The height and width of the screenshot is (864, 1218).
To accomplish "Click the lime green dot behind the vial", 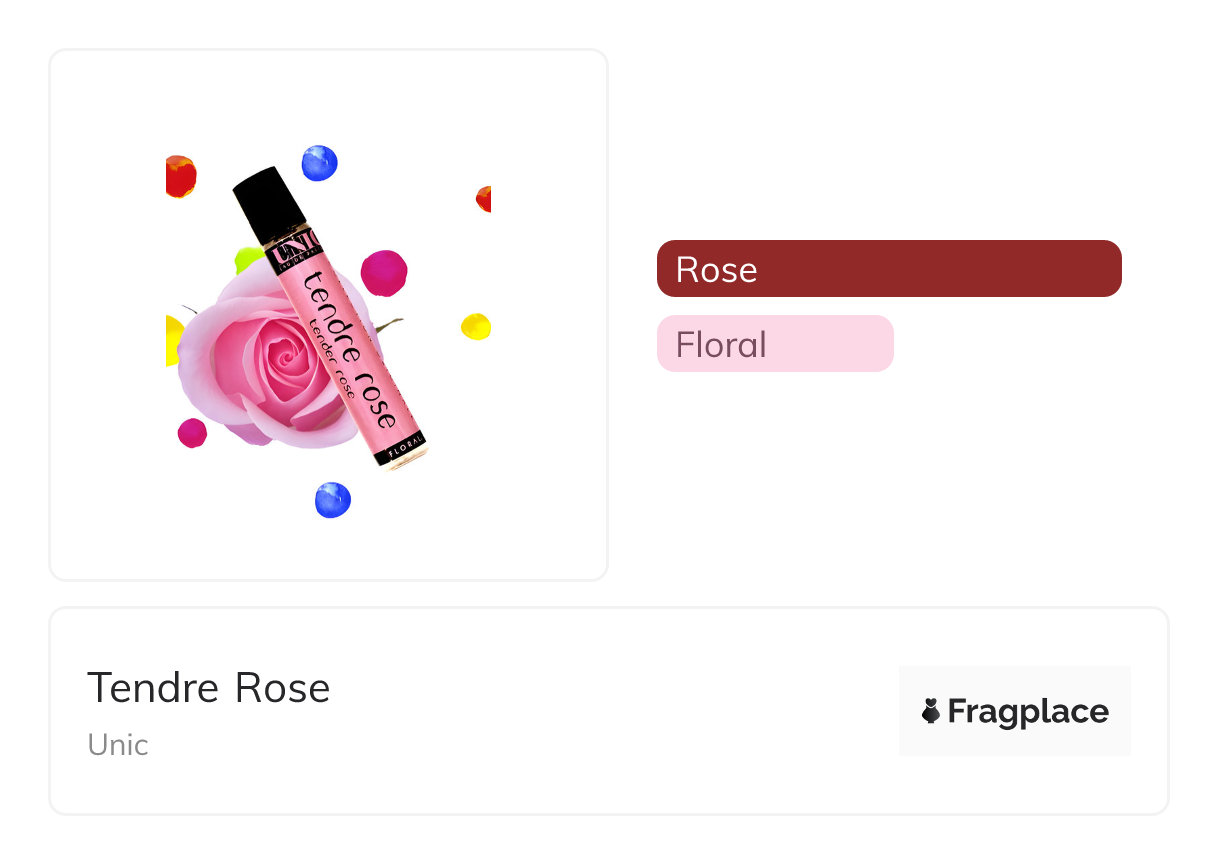I will [x=246, y=260].
